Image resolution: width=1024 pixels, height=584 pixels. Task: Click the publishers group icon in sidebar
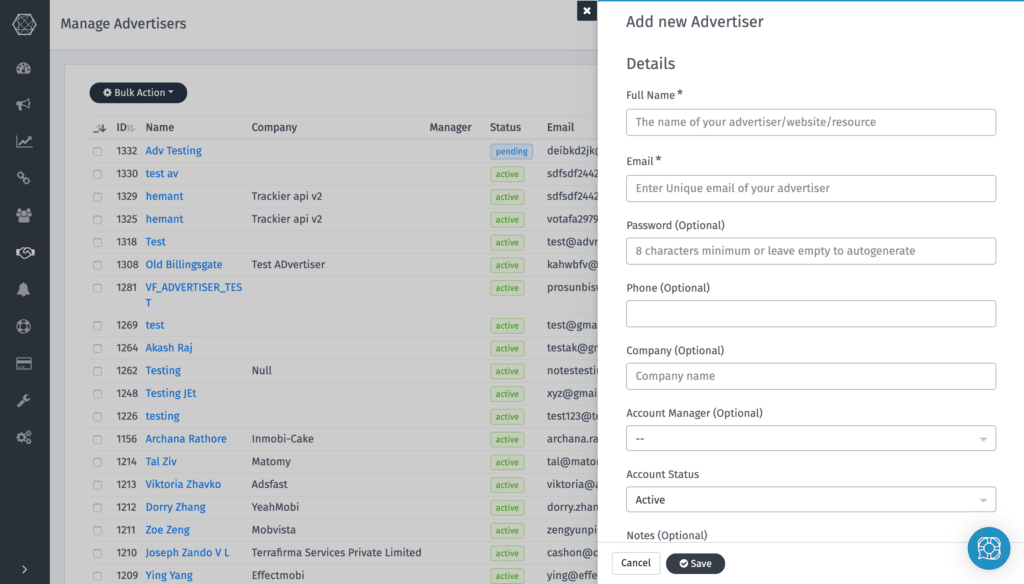click(x=24, y=214)
